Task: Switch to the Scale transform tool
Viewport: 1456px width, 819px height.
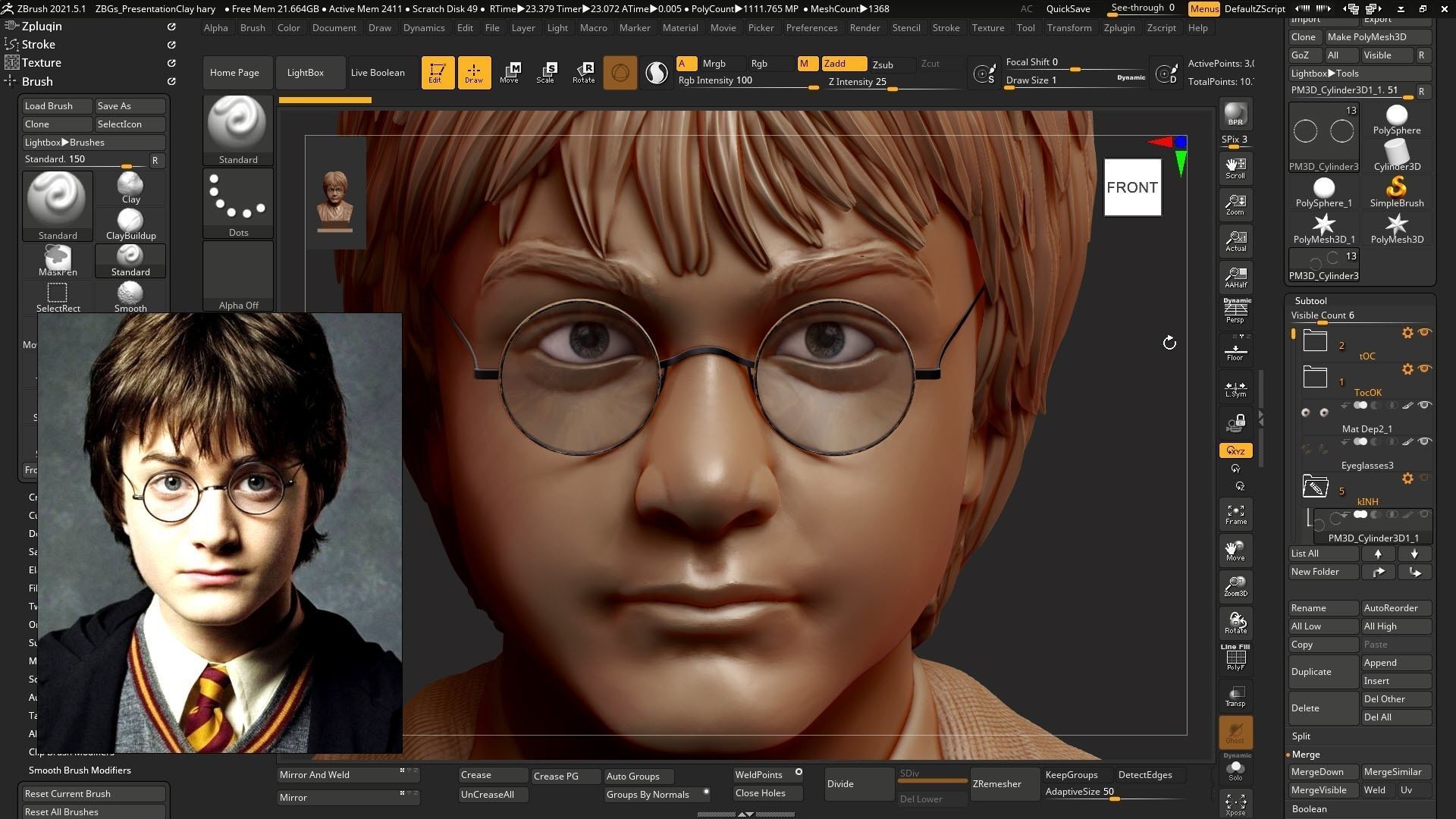Action: coord(546,73)
